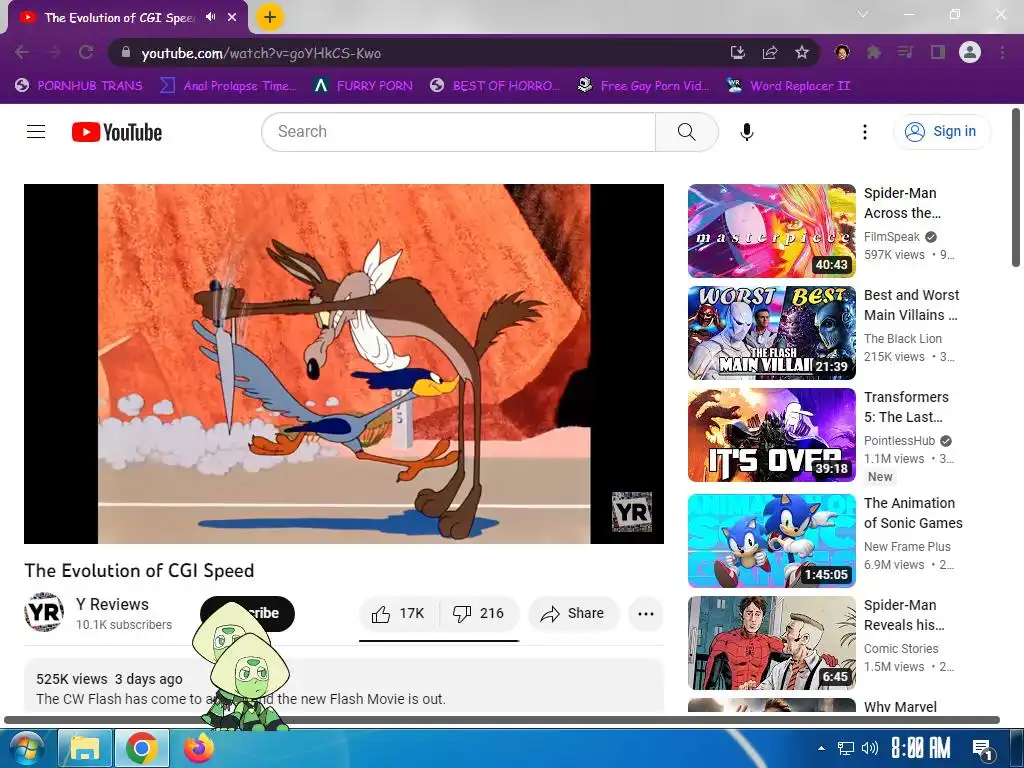Open File Explorer from taskbar
Screen dimensions: 1024x768
click(x=85, y=748)
